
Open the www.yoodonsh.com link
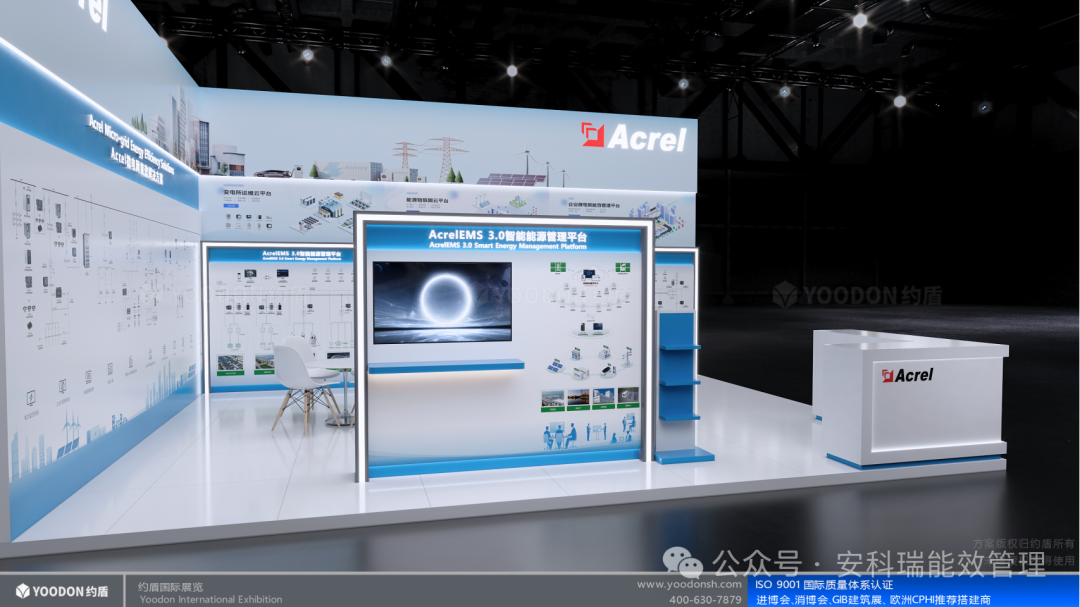pos(689,584)
